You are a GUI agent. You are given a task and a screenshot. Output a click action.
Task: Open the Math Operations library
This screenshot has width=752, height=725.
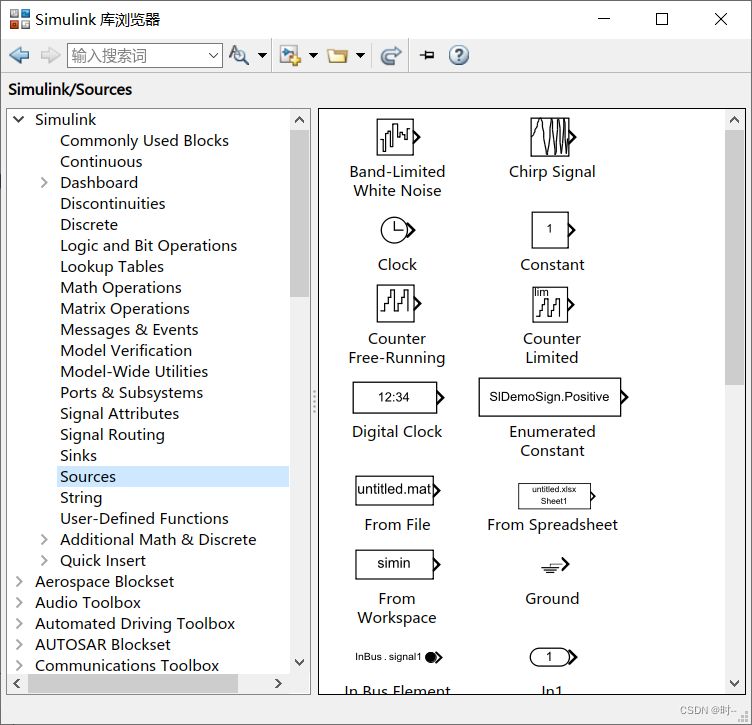[x=121, y=288]
